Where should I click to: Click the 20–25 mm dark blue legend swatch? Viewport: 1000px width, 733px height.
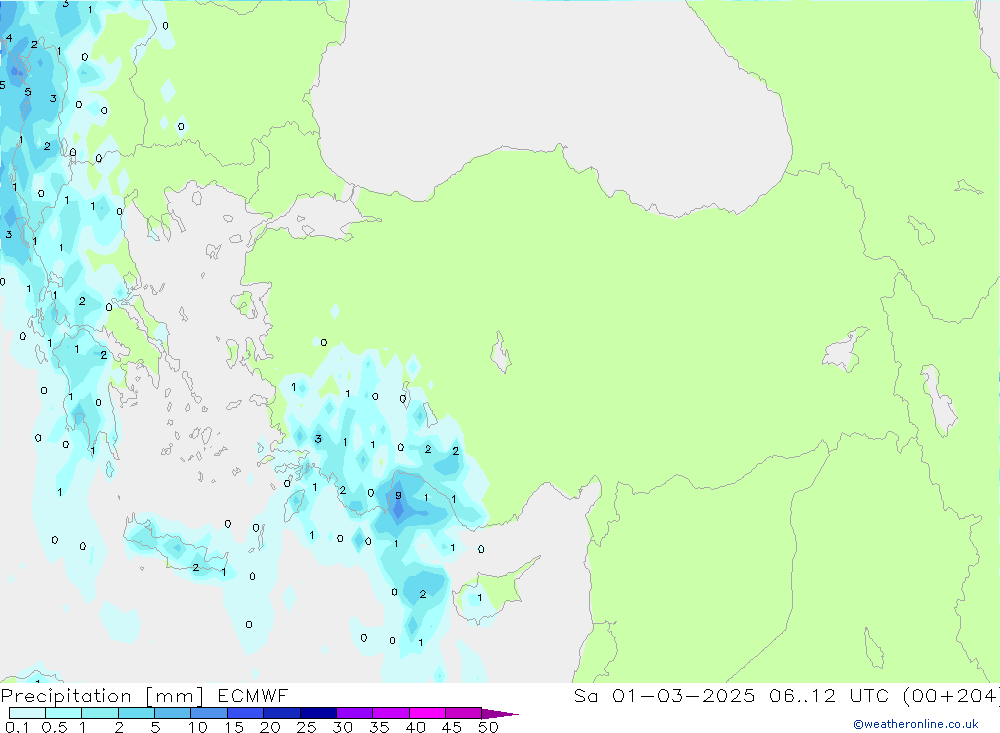click(282, 713)
